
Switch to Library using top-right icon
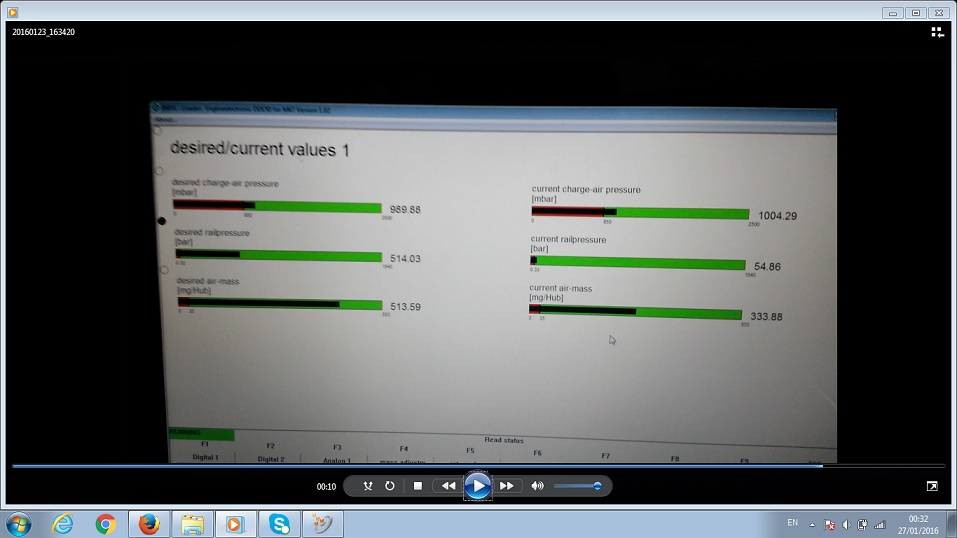937,32
